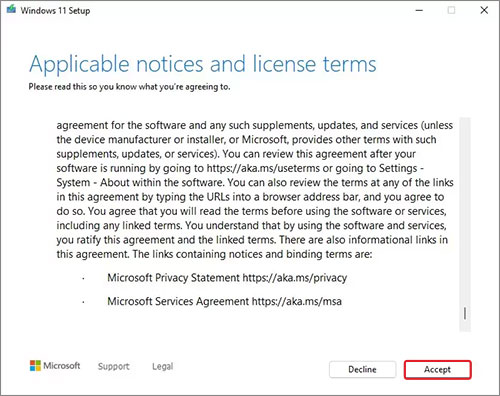This screenshot has height=396, width=500.
Task: Click the 'Microsoft Services Agreement https://aka.ms/msa' line
Action: 224,301
